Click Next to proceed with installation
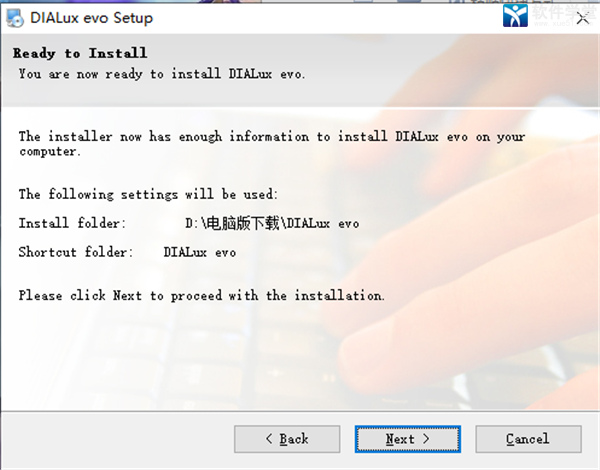 [x=408, y=439]
